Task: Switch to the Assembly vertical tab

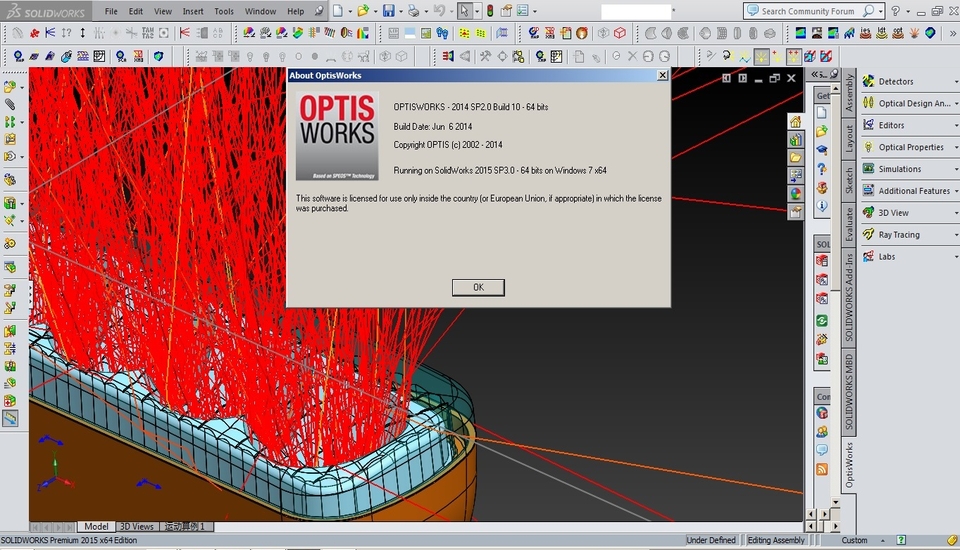Action: click(x=849, y=92)
